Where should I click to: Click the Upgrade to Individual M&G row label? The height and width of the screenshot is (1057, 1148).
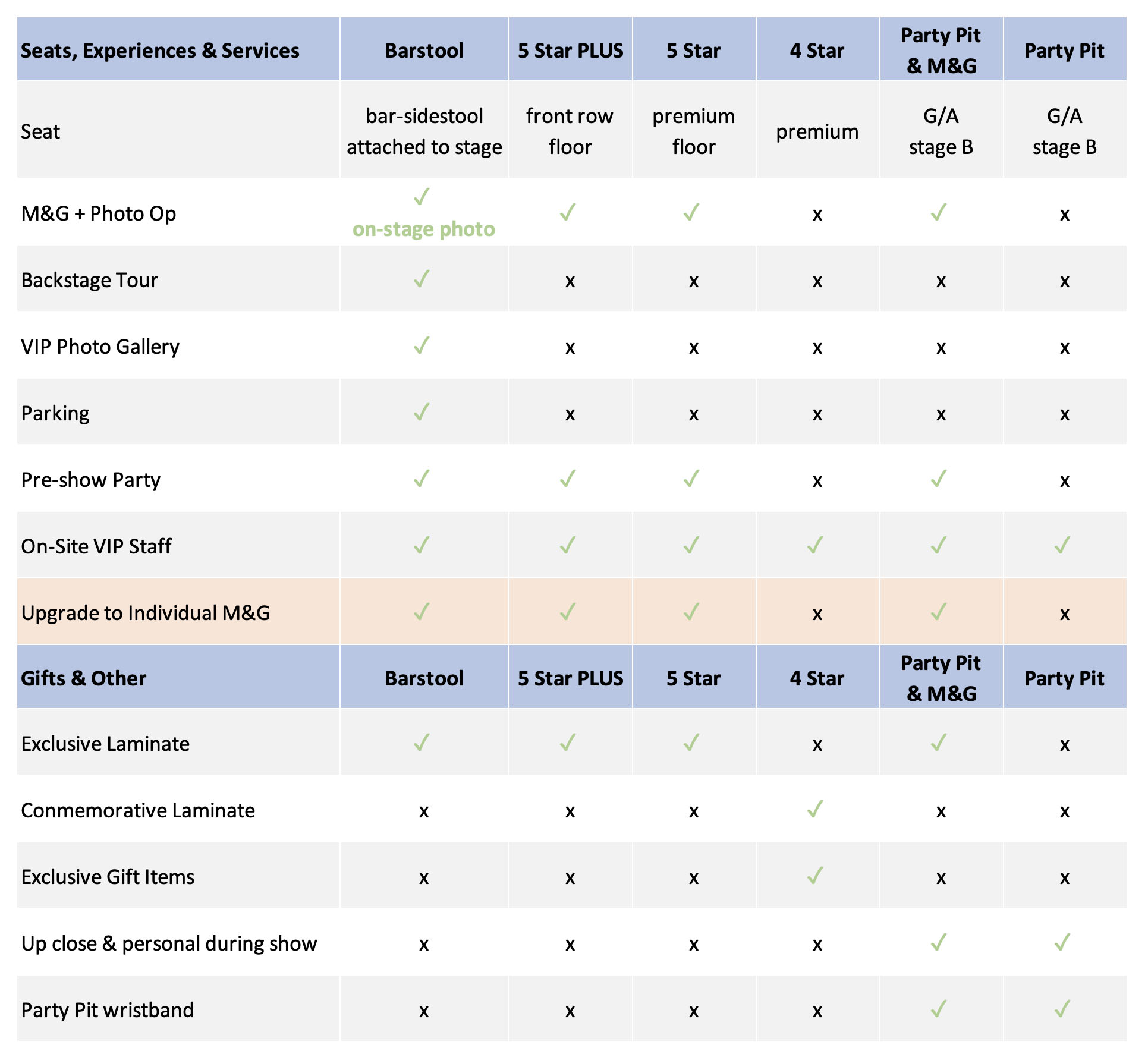[x=146, y=613]
